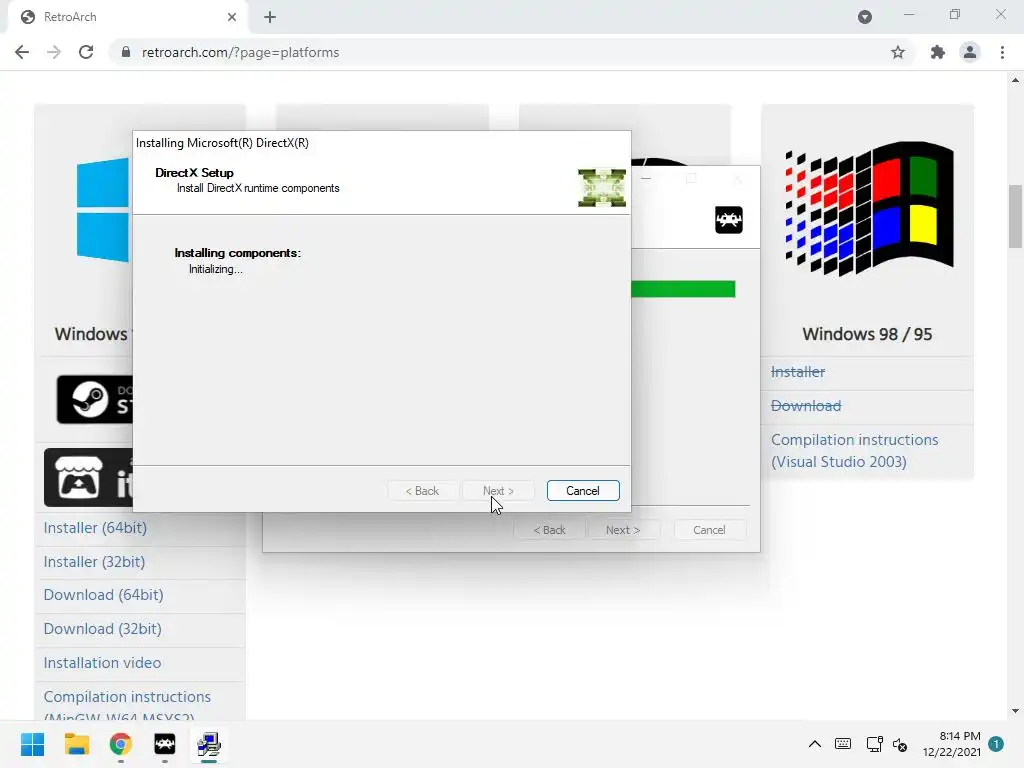Screen dimensions: 1024x768
Task: Click the itch.io download badge
Action: tap(88, 477)
